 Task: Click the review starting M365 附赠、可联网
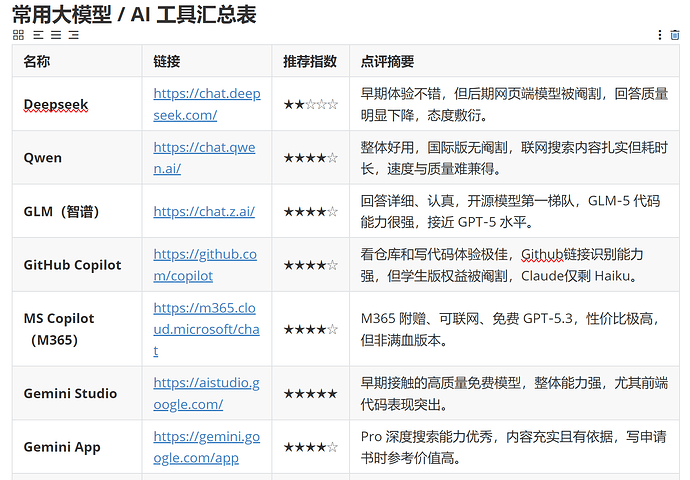510,329
